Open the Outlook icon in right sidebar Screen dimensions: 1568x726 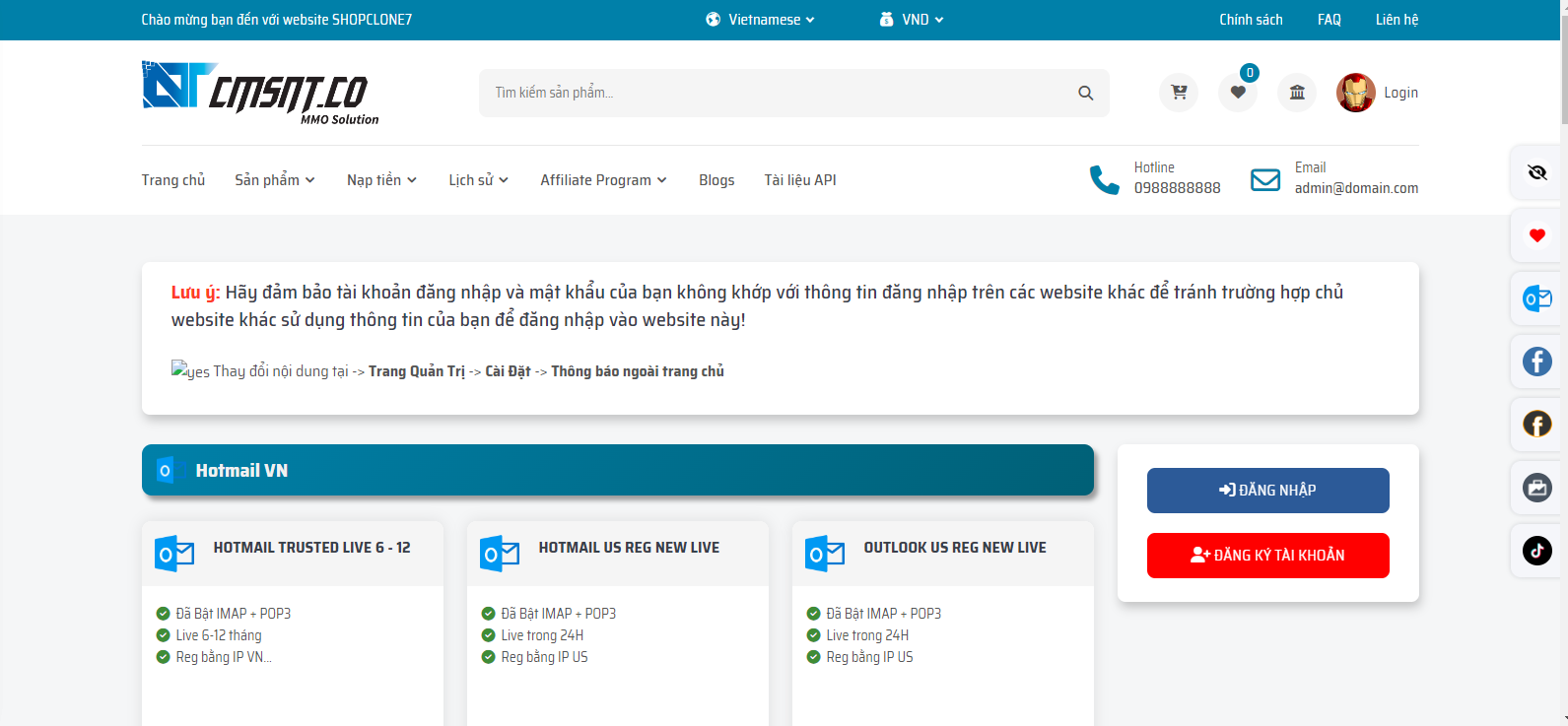(1536, 298)
